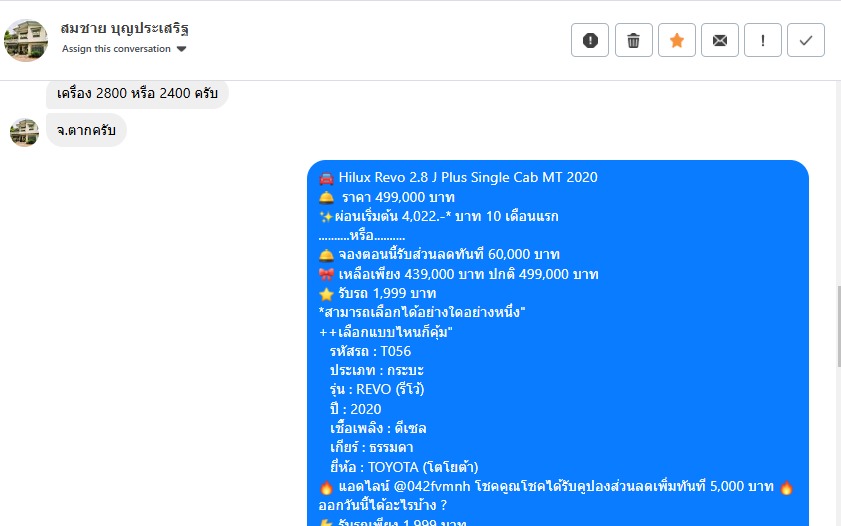This screenshot has width=841, height=526.
Task: Click line ออกวันนี้ได้อะไรบ้าง ?
Action: click(x=383, y=505)
